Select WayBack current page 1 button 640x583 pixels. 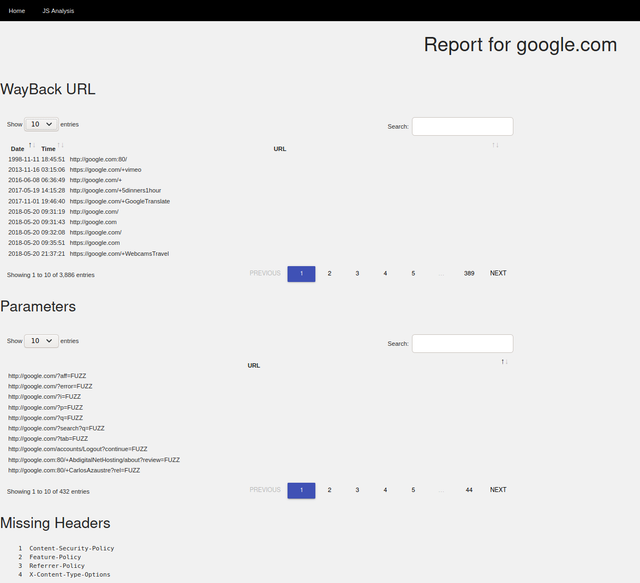(x=301, y=274)
